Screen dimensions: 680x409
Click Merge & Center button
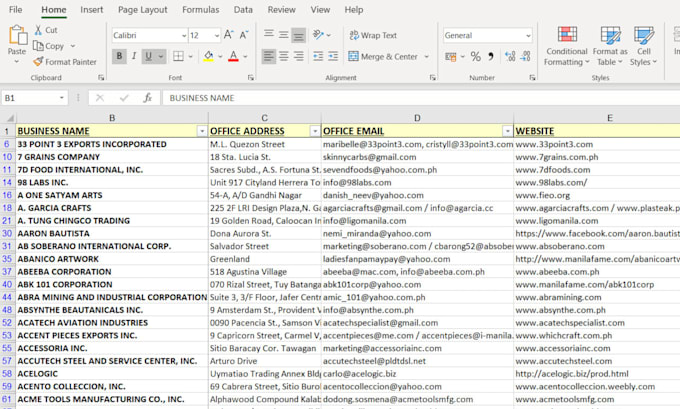tap(383, 56)
